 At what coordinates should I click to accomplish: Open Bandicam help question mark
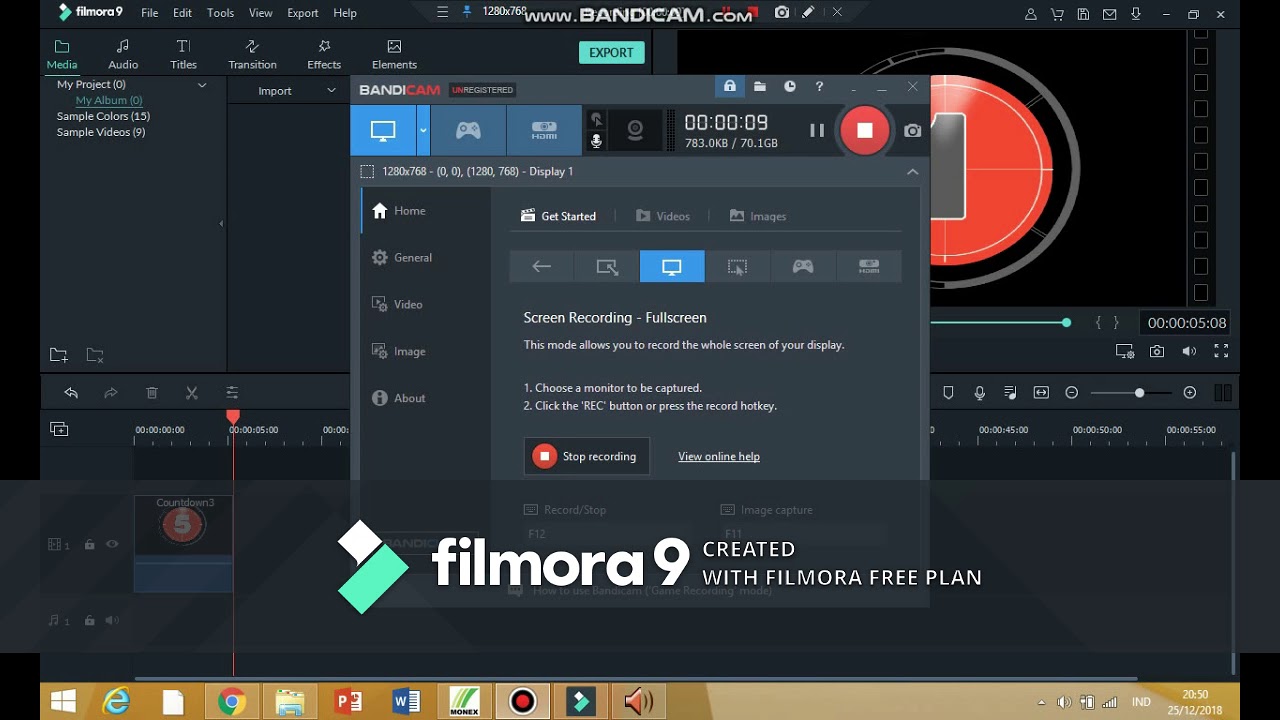pos(819,87)
